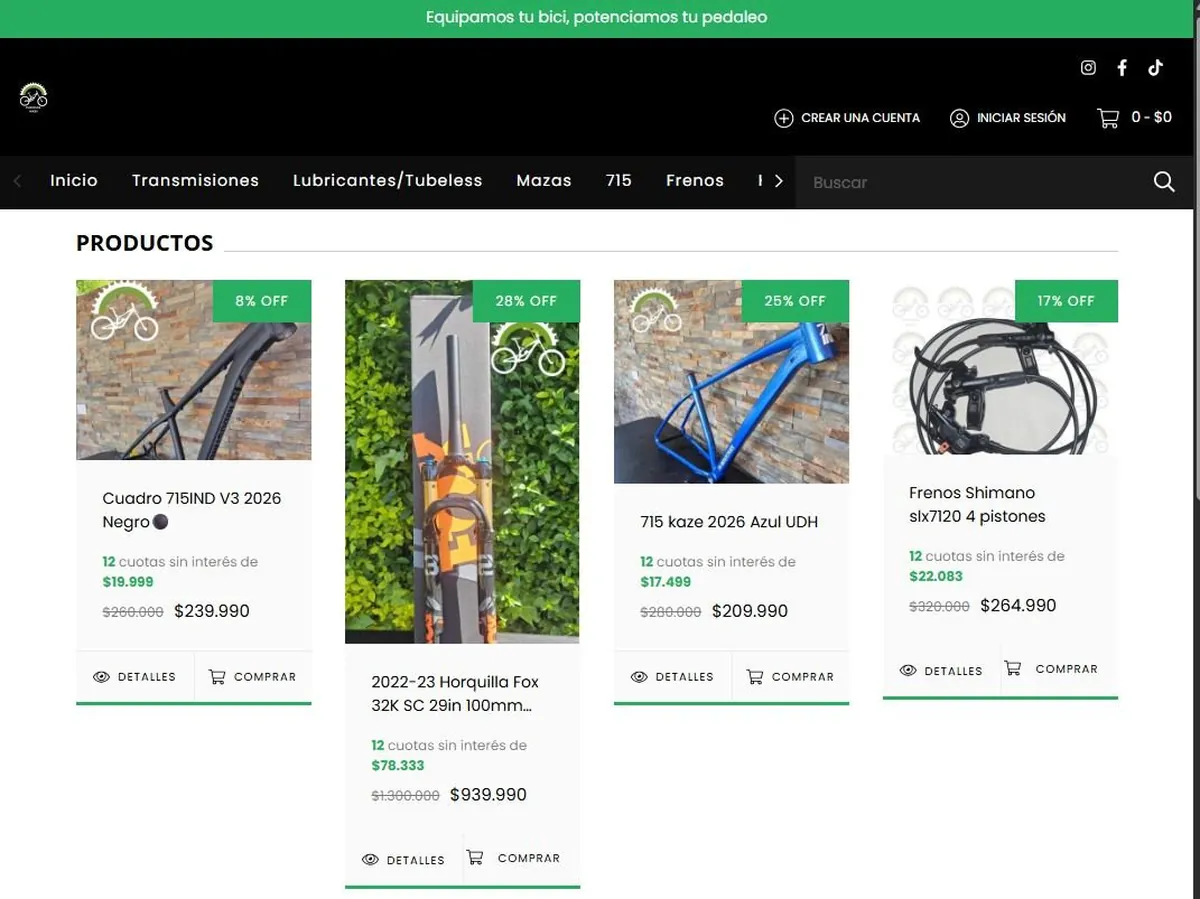
Task: Click the 17% OFF badge
Action: tap(1066, 301)
